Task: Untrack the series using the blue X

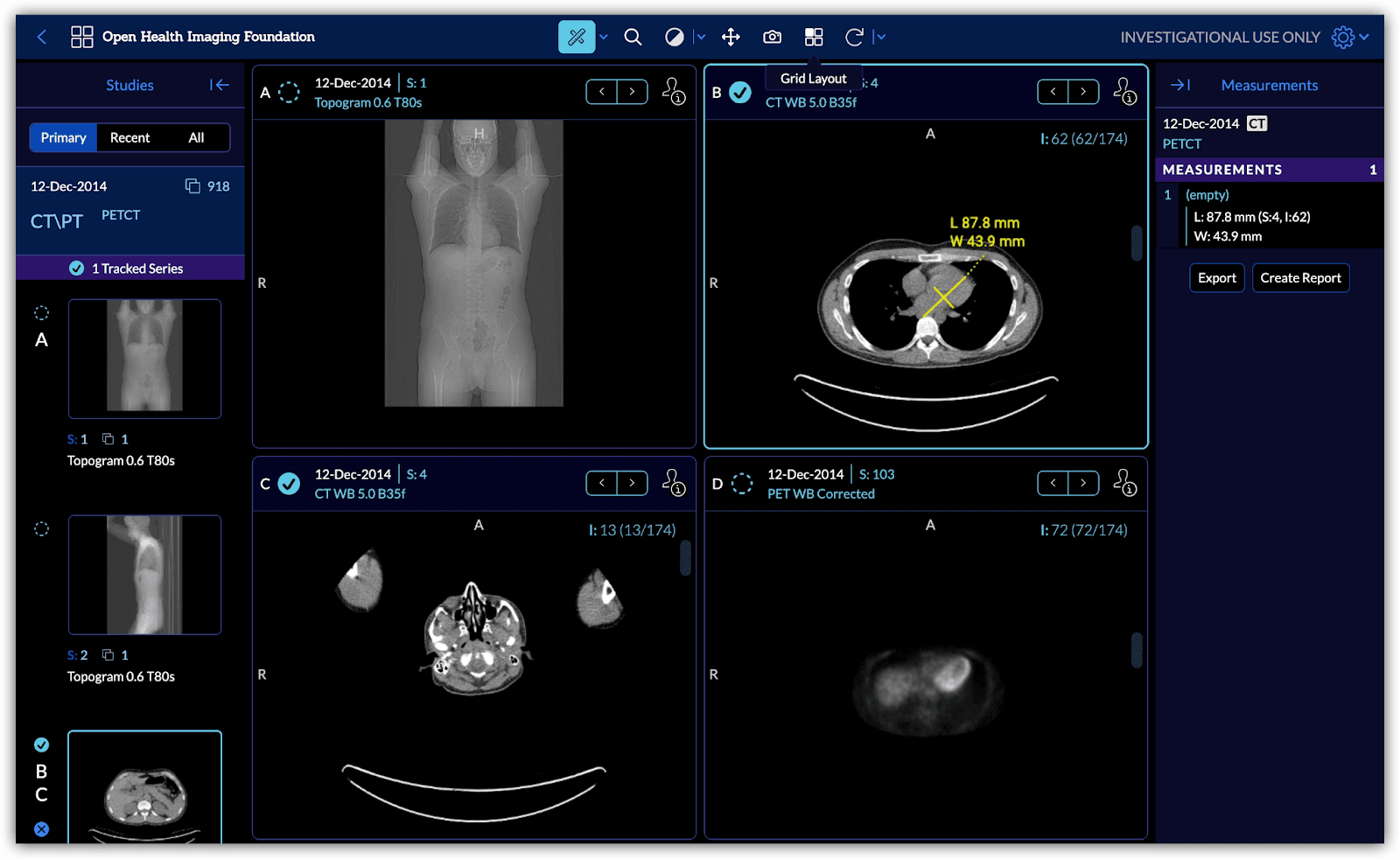Action: (40, 829)
